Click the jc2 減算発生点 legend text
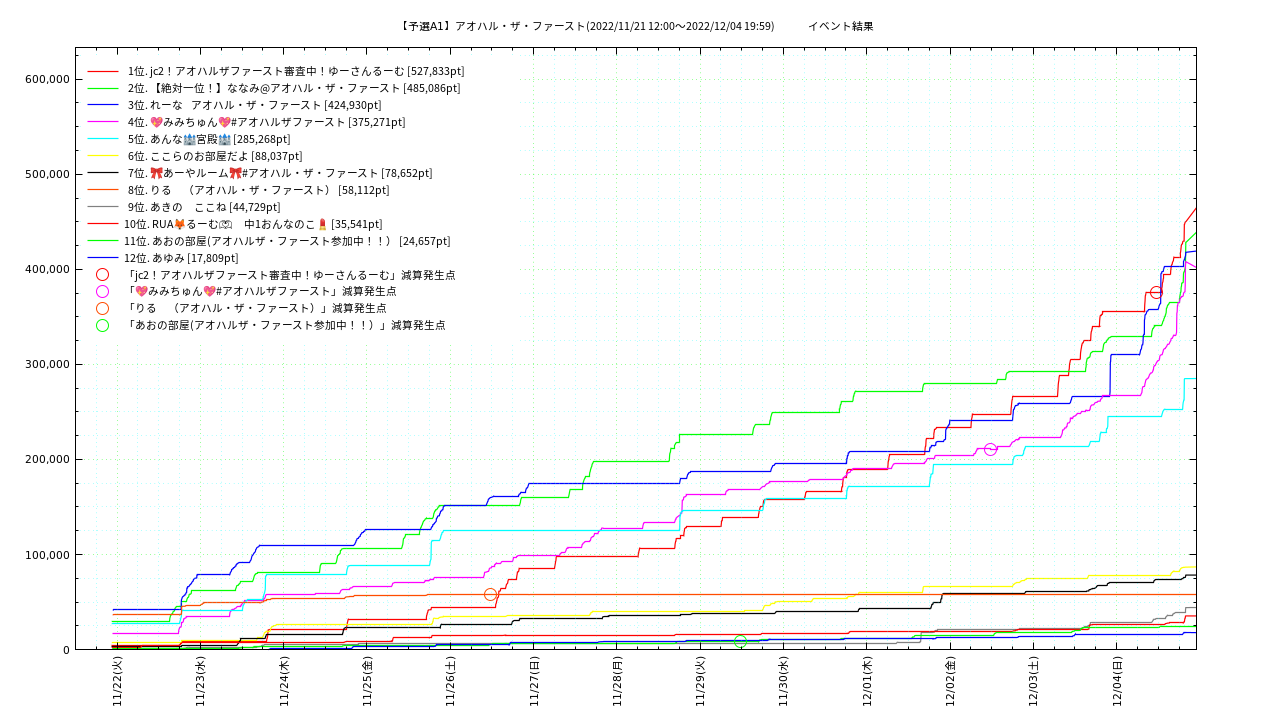Viewport: 1280px width, 720px height. pos(290,275)
